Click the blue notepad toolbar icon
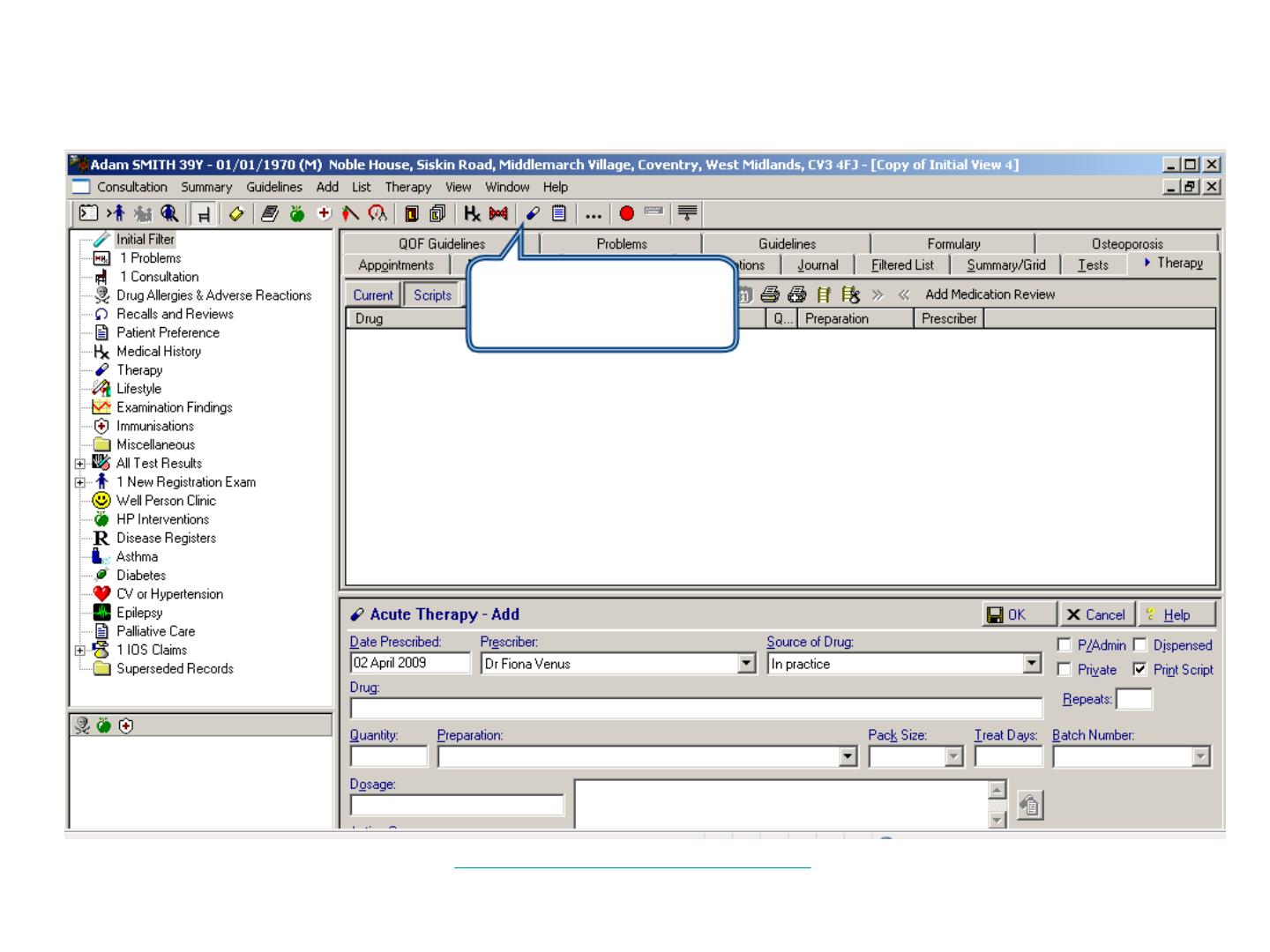1270x952 pixels. coord(558,213)
